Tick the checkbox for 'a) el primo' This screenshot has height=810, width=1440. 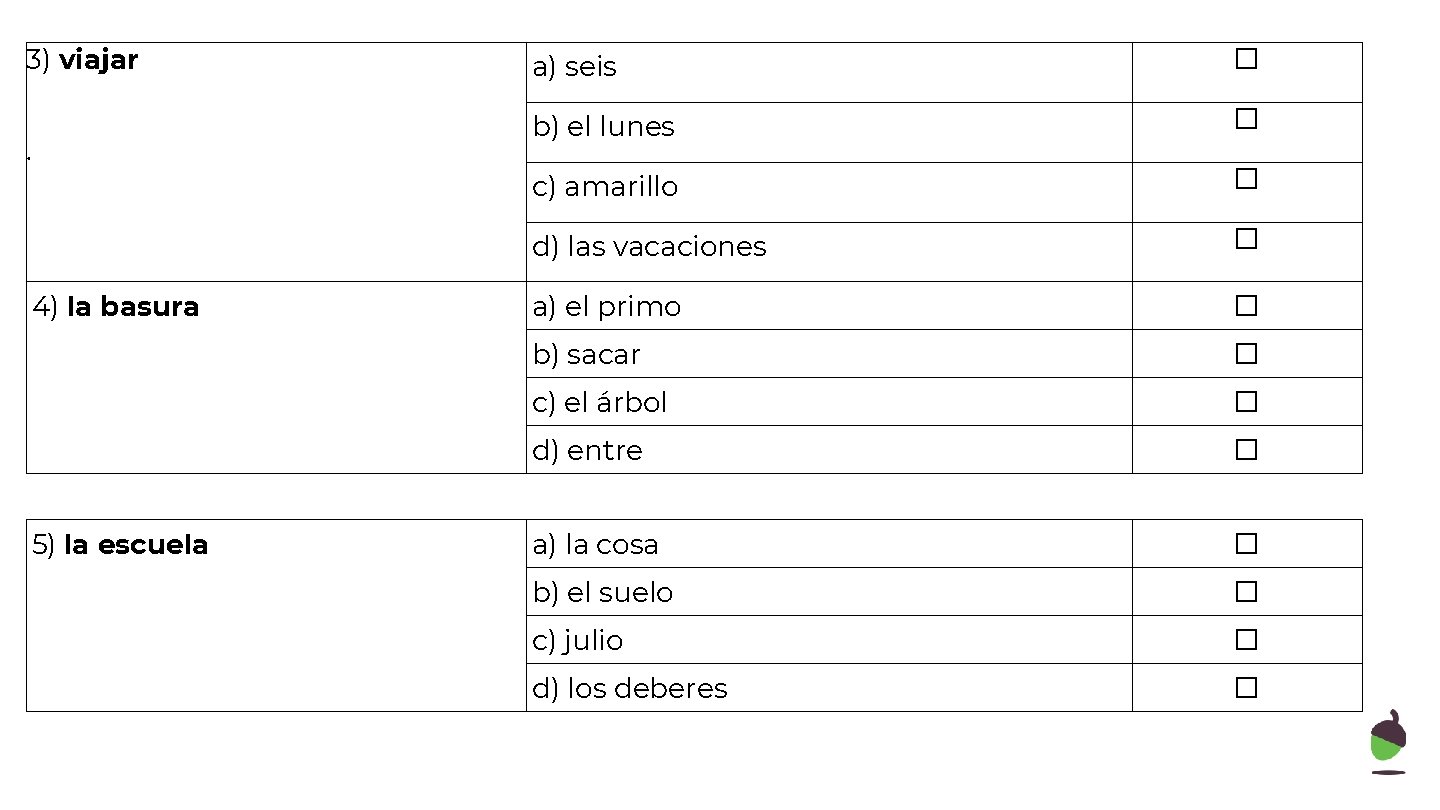click(1246, 306)
